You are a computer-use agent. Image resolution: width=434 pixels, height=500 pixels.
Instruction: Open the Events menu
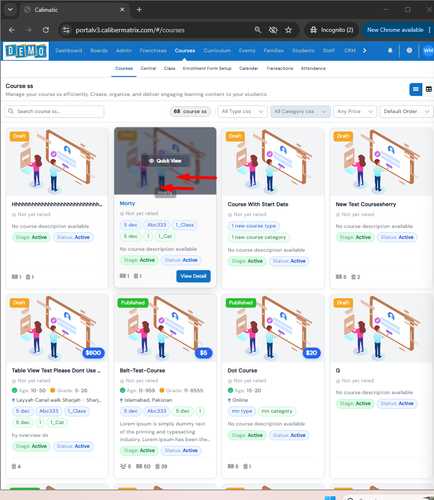[x=247, y=51]
